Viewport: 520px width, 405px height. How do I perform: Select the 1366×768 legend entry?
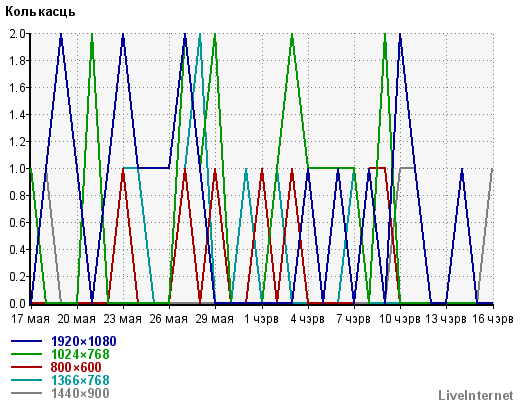[x=80, y=380]
